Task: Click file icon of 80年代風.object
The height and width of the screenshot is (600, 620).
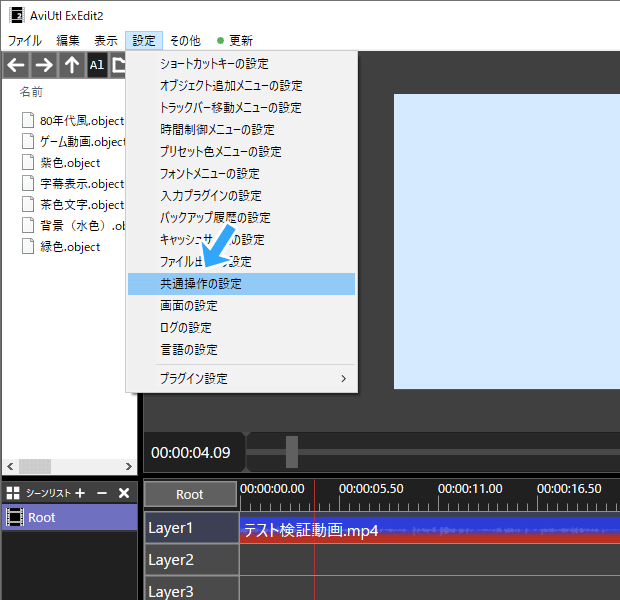Action: 28,120
